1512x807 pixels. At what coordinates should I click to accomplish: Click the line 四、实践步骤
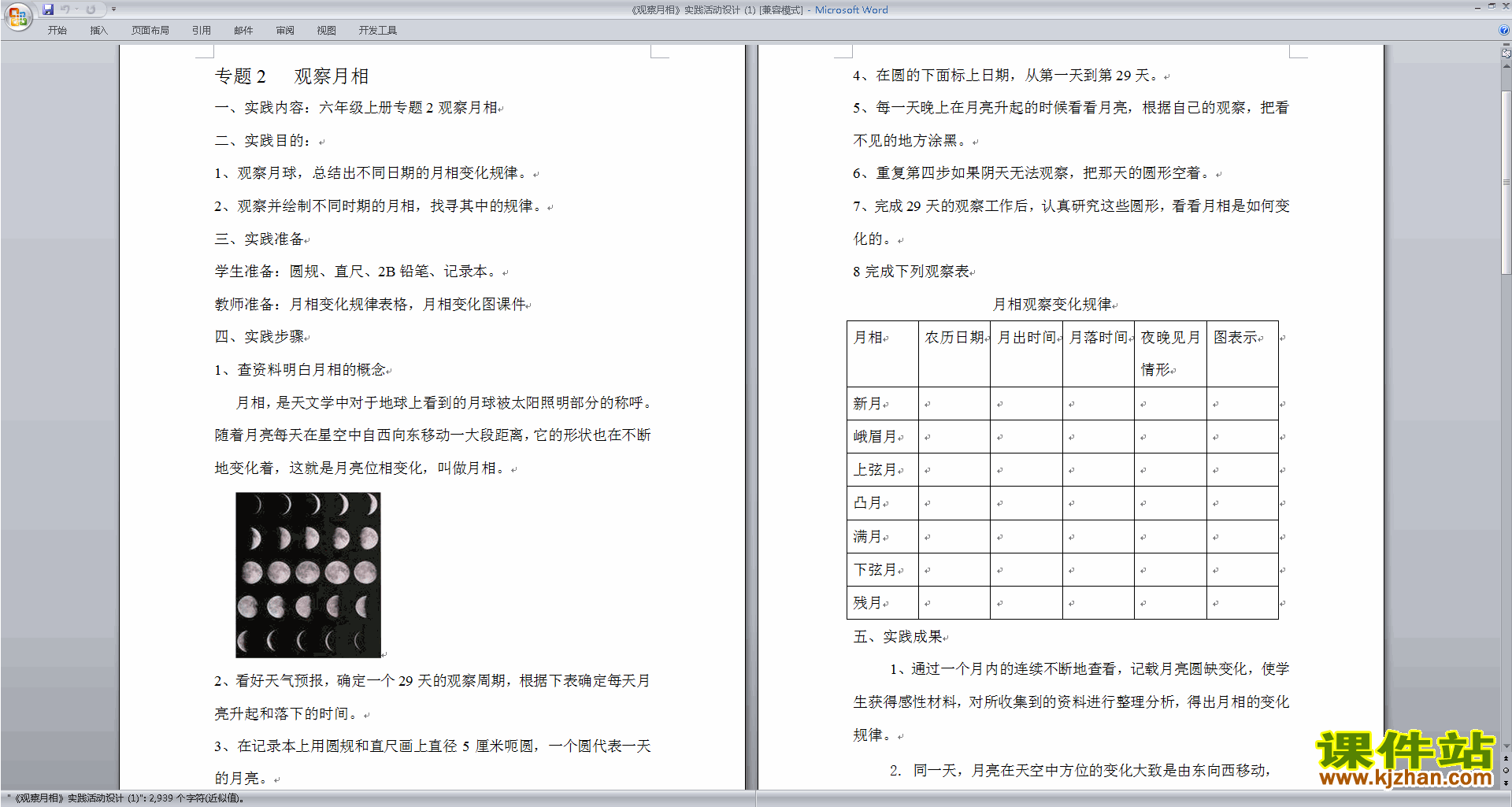coord(259,337)
